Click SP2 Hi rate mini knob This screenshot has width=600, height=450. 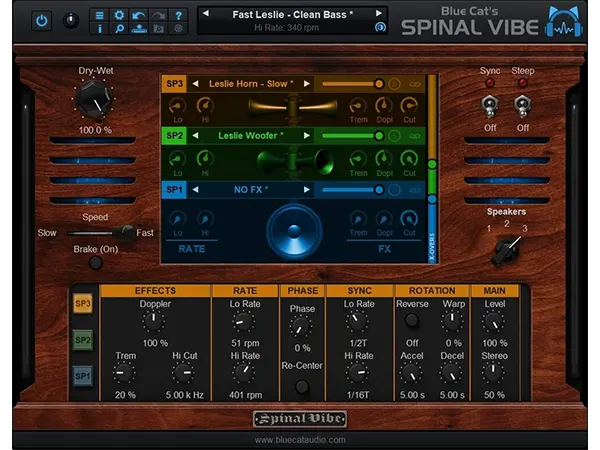pyautogui.click(x=205, y=159)
